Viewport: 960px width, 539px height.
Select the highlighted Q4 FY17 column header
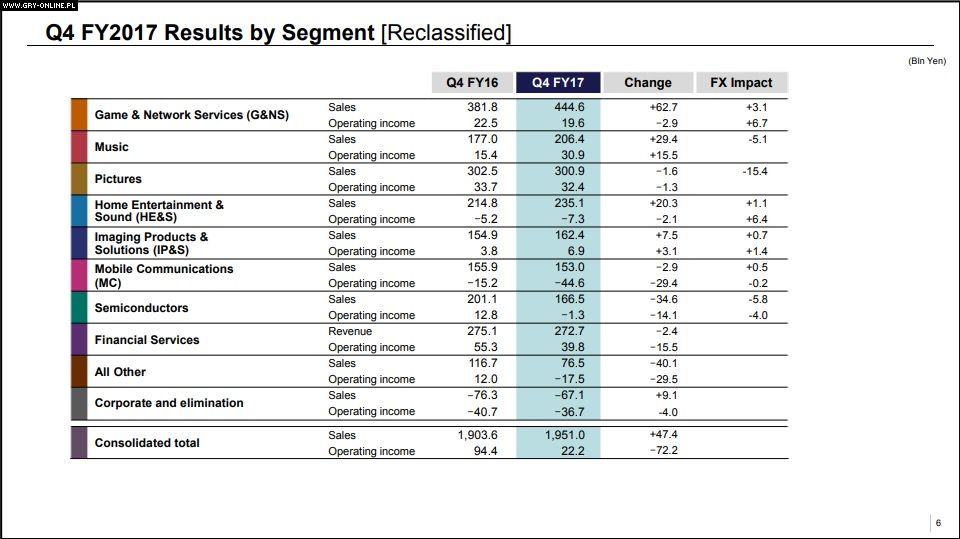558,83
